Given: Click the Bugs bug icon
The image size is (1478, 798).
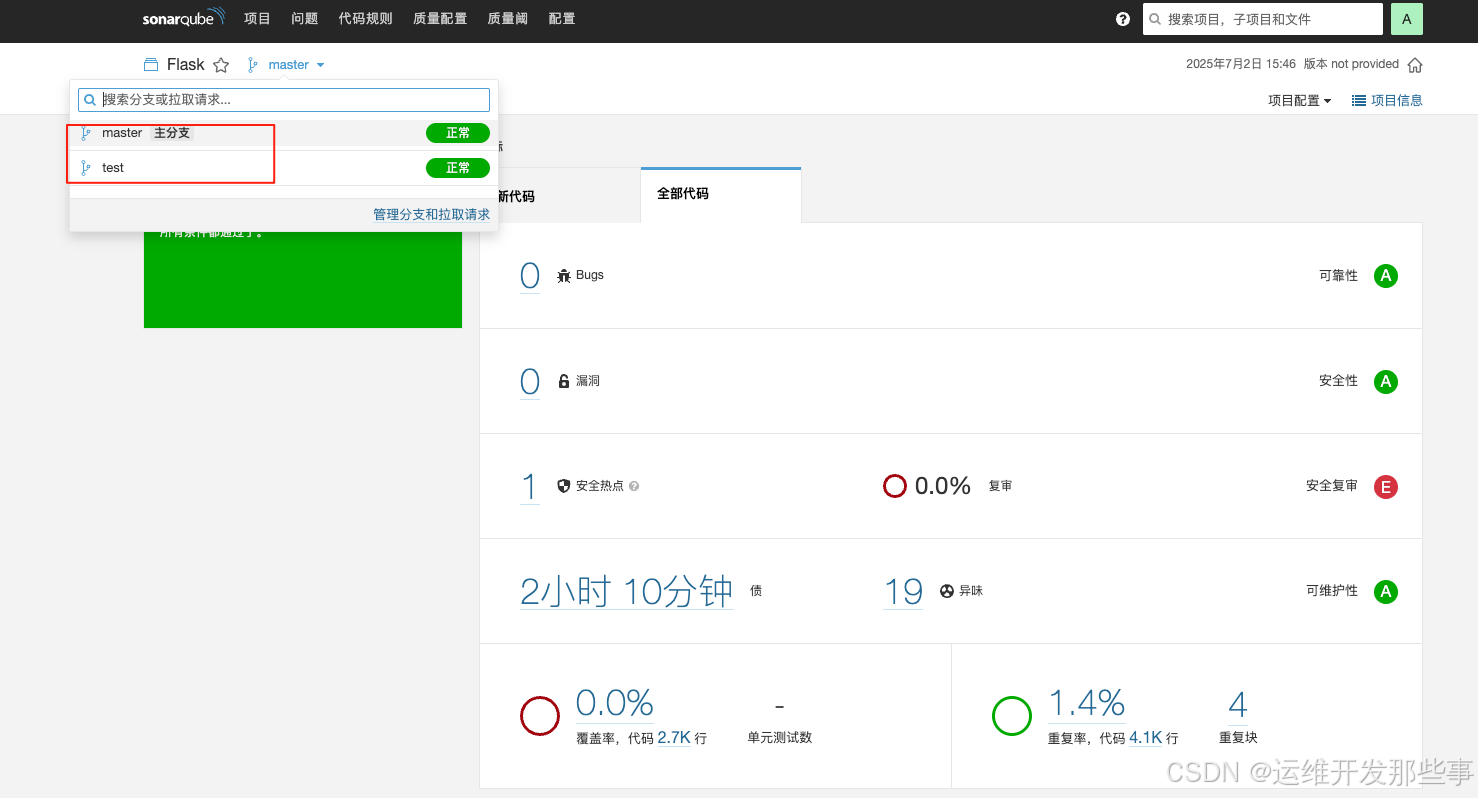Looking at the screenshot, I should tap(564, 275).
